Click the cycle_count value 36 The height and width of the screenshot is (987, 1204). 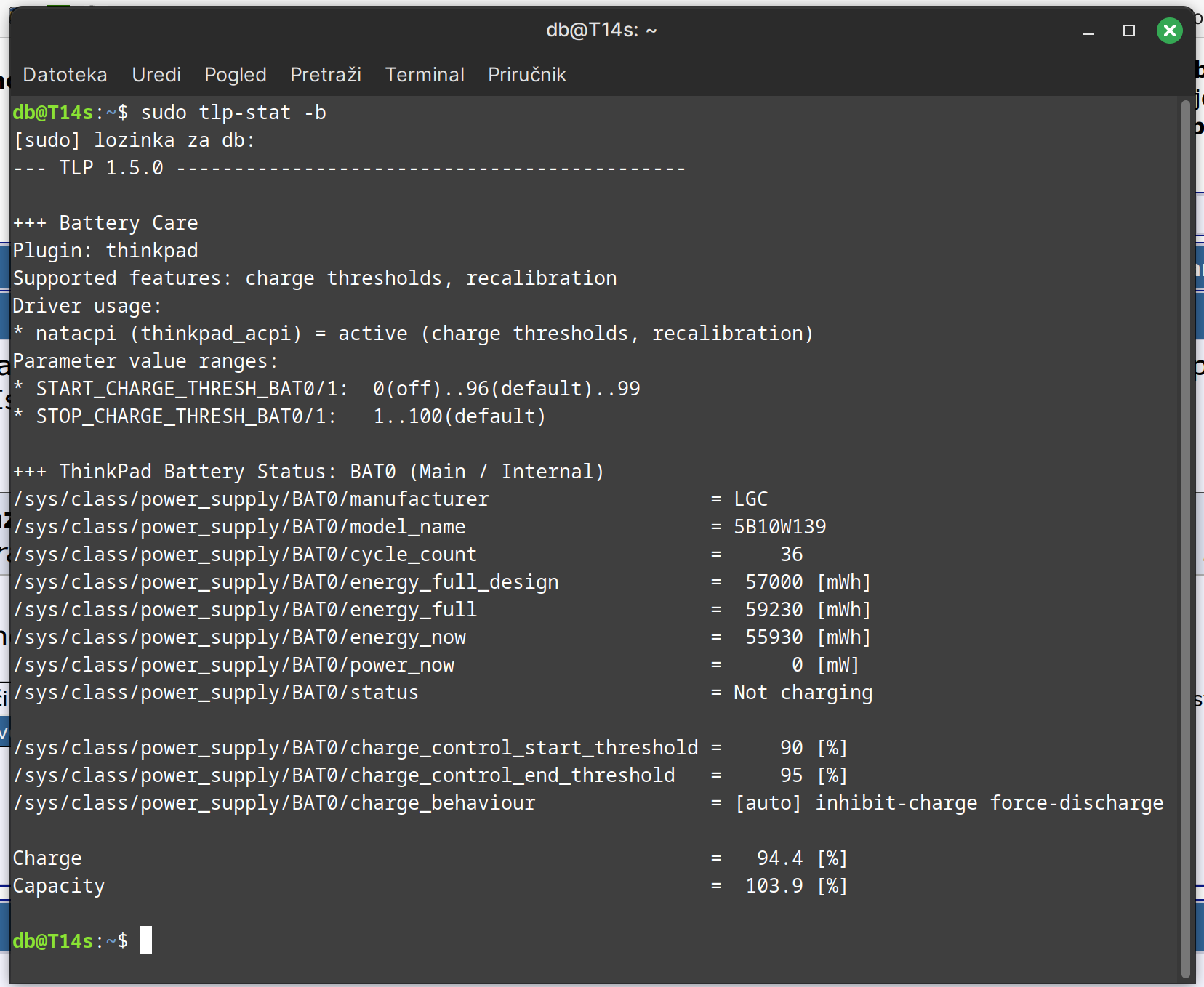coord(792,555)
